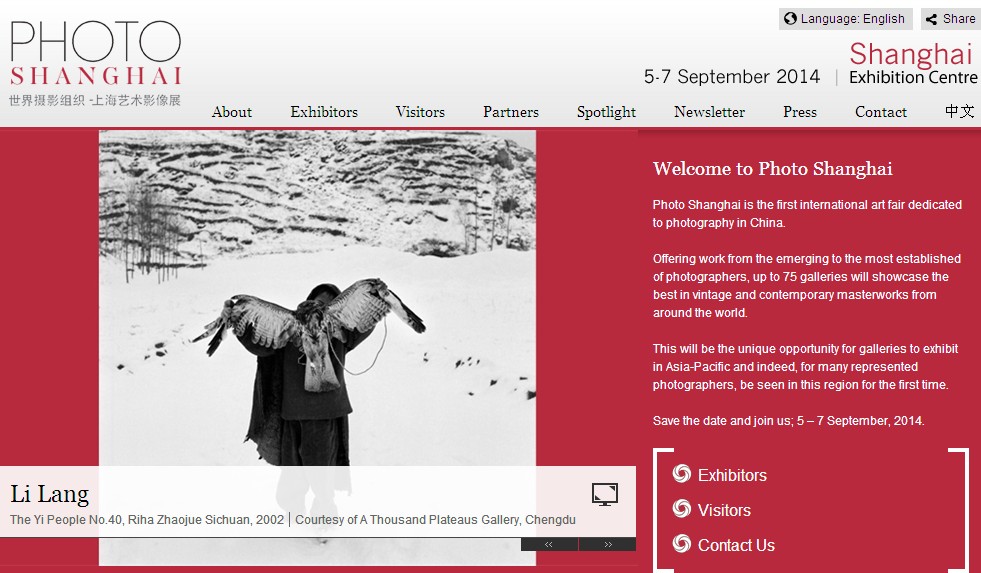Click Contact Us link in sidebar box
981x573 pixels.
pyautogui.click(x=736, y=545)
